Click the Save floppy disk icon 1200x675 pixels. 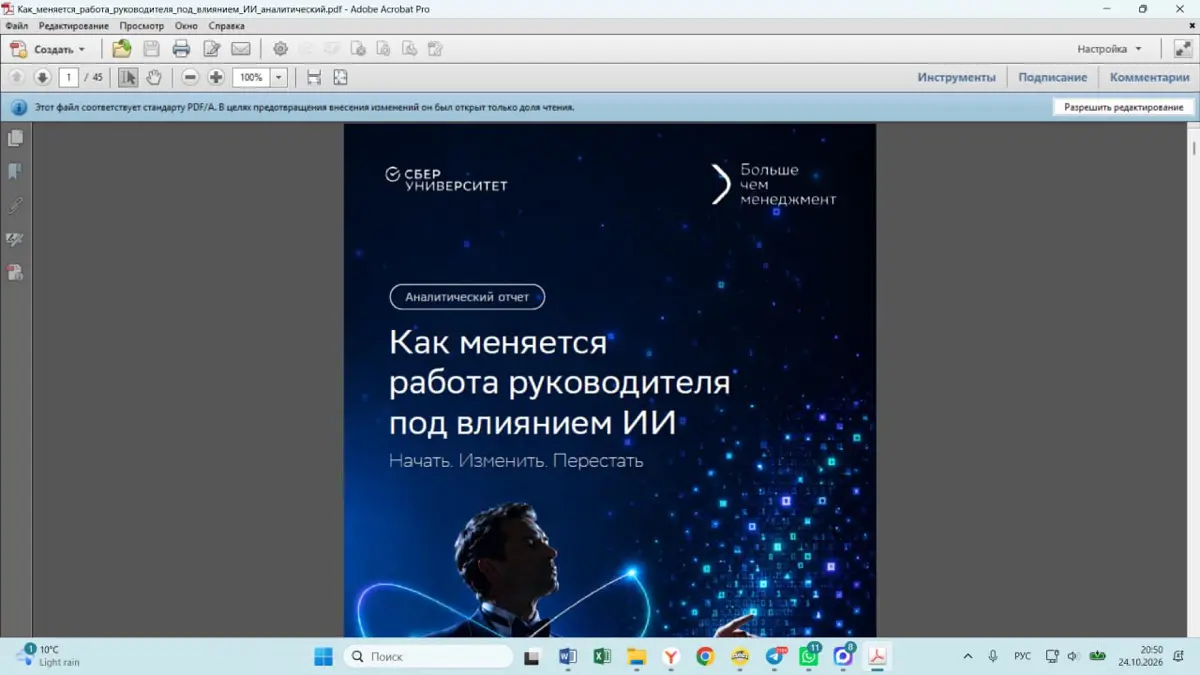[x=151, y=48]
